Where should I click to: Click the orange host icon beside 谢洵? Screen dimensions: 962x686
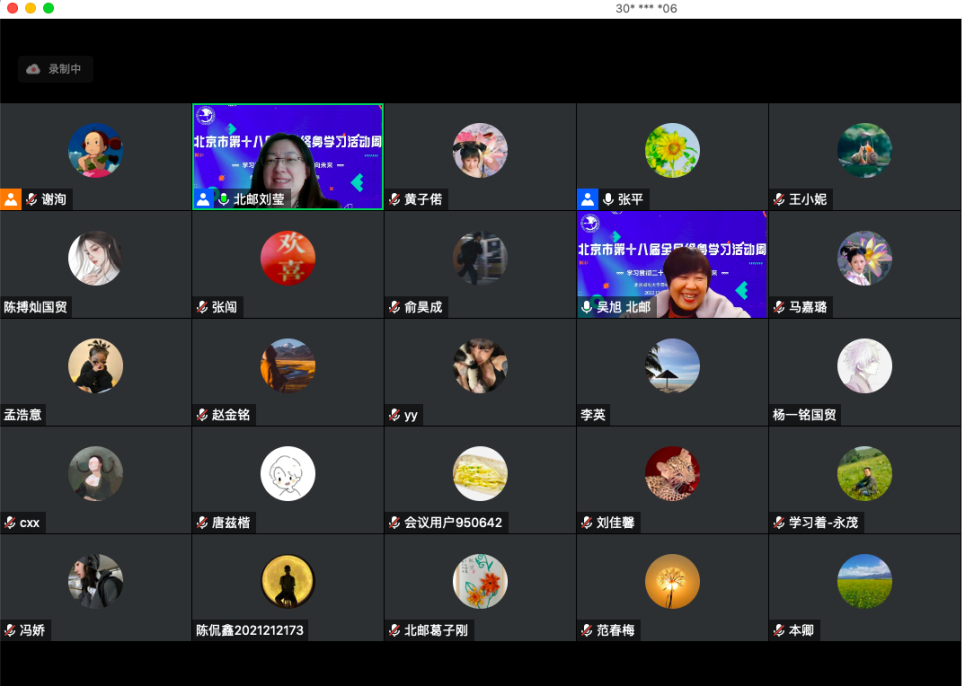(x=11, y=199)
